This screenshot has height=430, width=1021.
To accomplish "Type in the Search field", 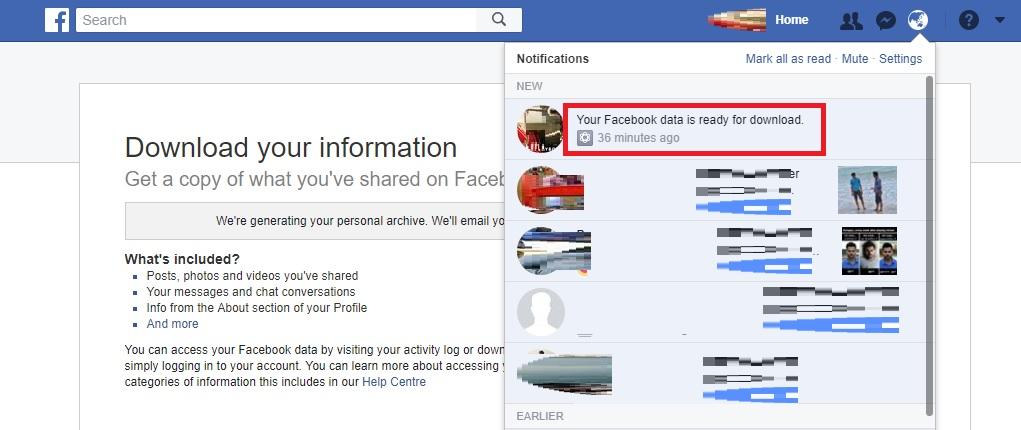I will (x=280, y=20).
